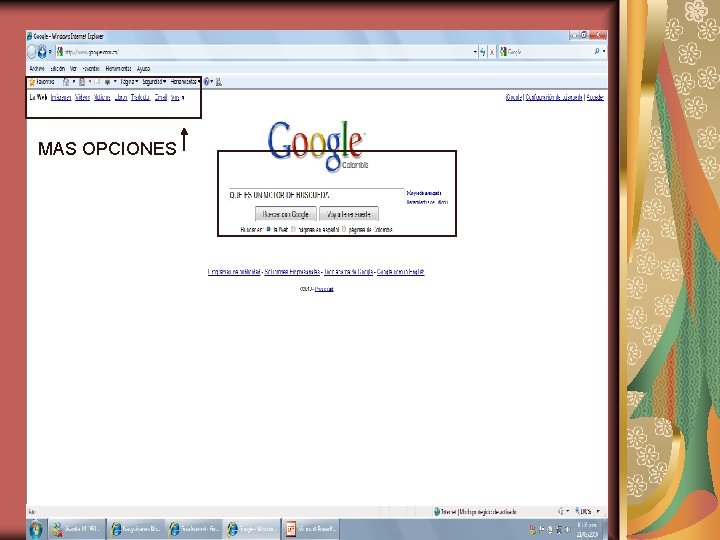Open the Ver menu
720x540 pixels.
[73, 68]
